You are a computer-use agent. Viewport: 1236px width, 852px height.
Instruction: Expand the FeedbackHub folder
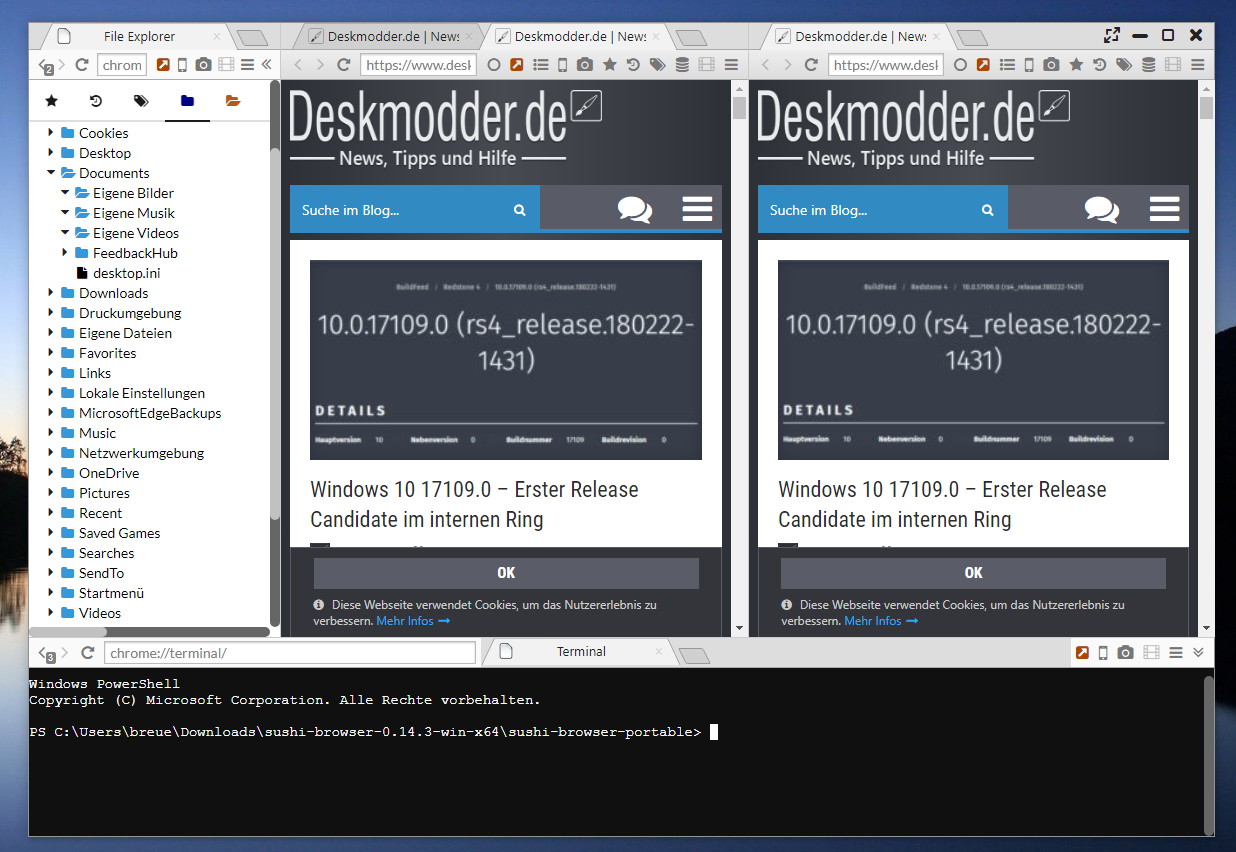(65, 253)
